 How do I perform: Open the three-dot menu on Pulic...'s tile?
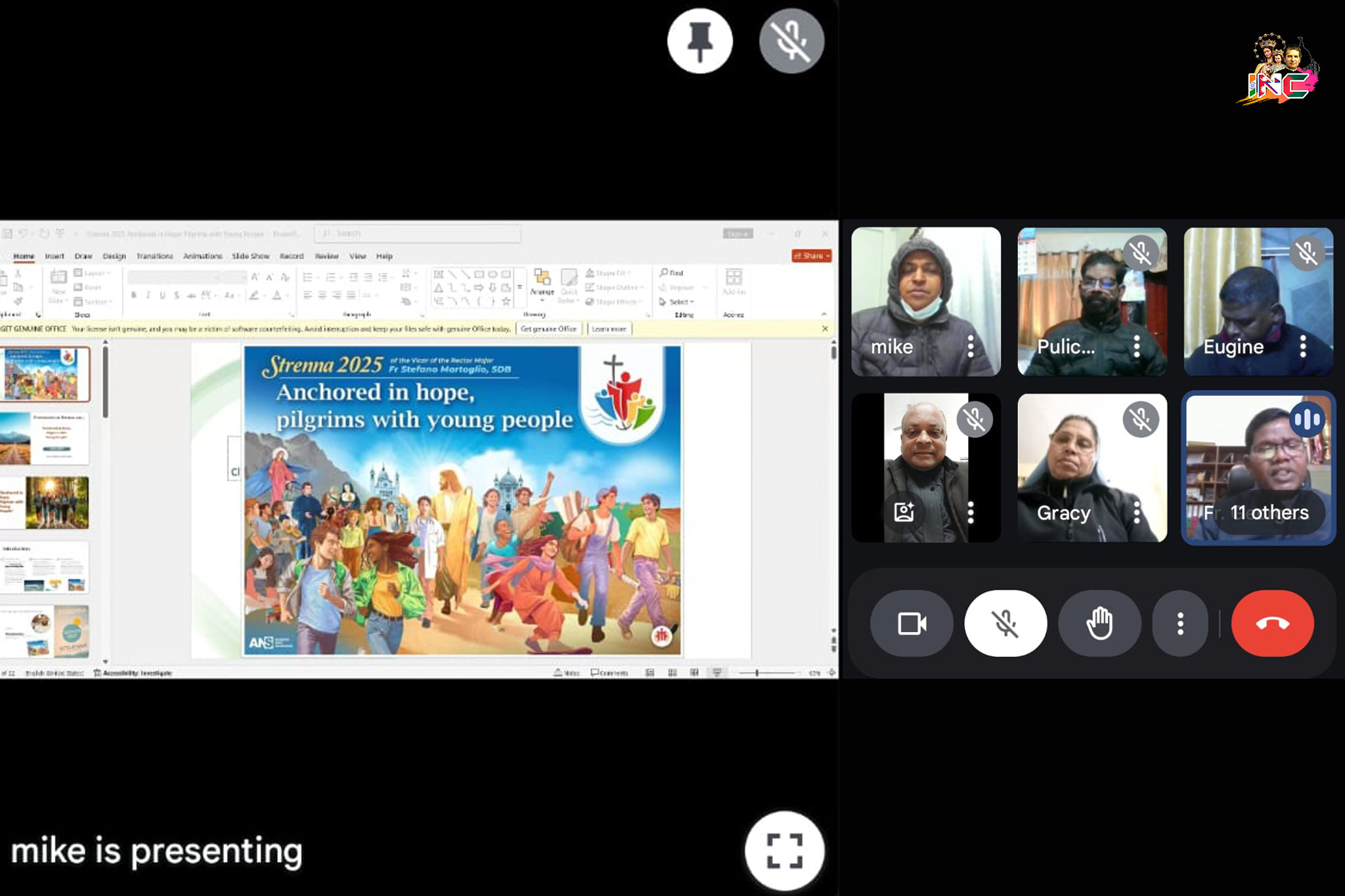(x=1137, y=346)
